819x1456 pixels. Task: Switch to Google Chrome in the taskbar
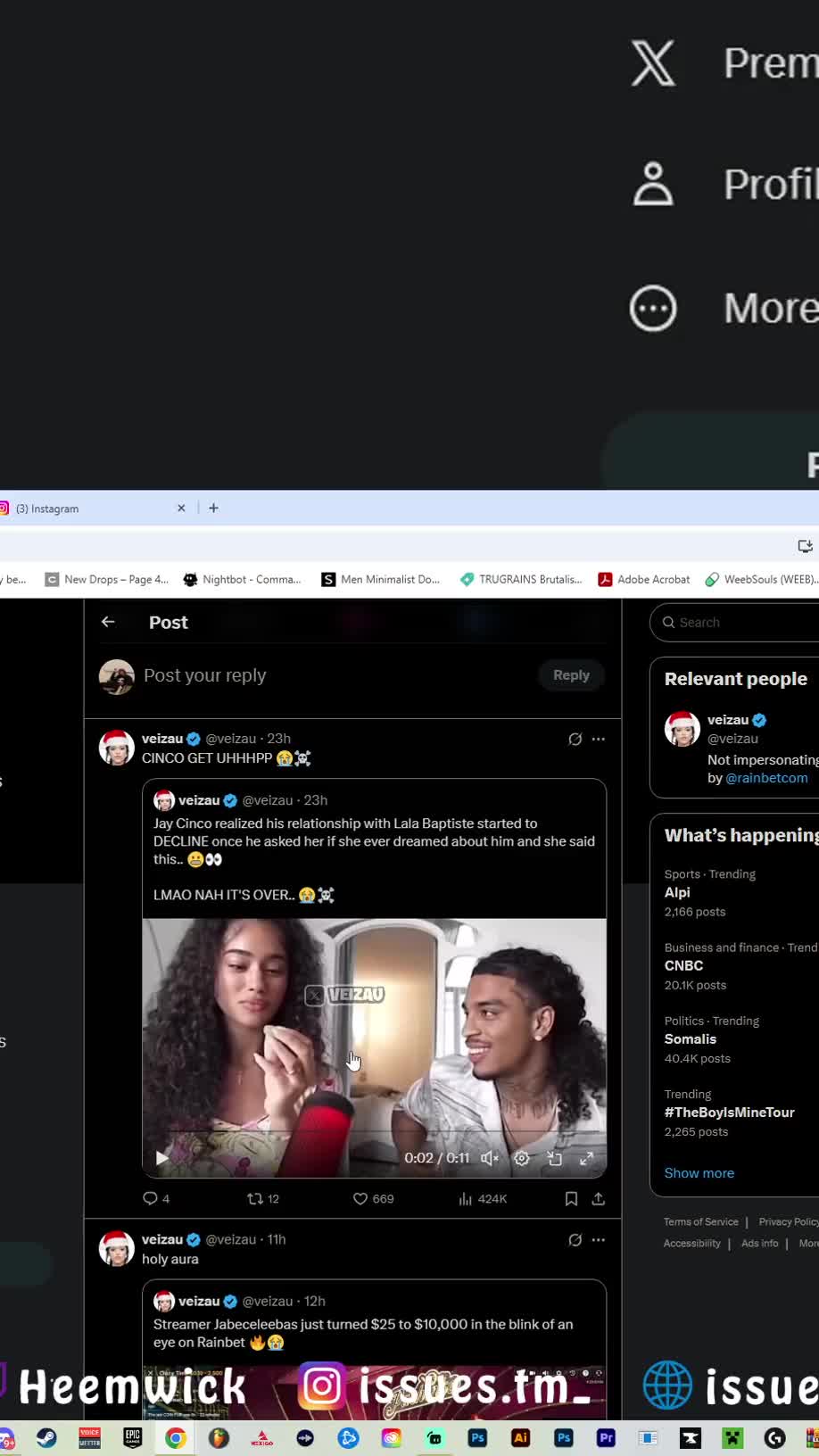[x=176, y=1437]
